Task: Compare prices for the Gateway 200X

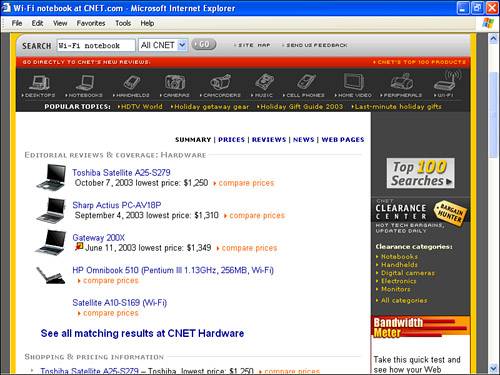Action: (x=247, y=248)
